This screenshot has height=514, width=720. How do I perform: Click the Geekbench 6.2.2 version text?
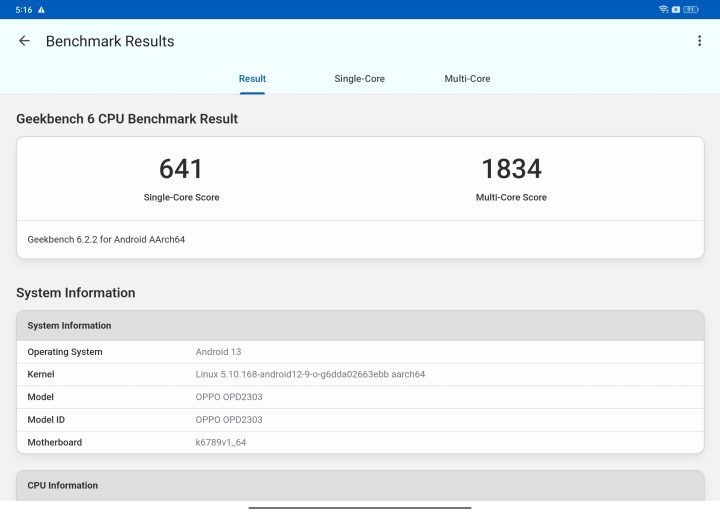pyautogui.click(x=106, y=240)
